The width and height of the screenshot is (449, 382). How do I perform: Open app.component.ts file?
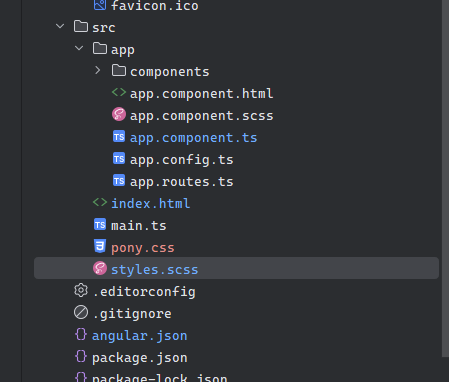coord(194,138)
